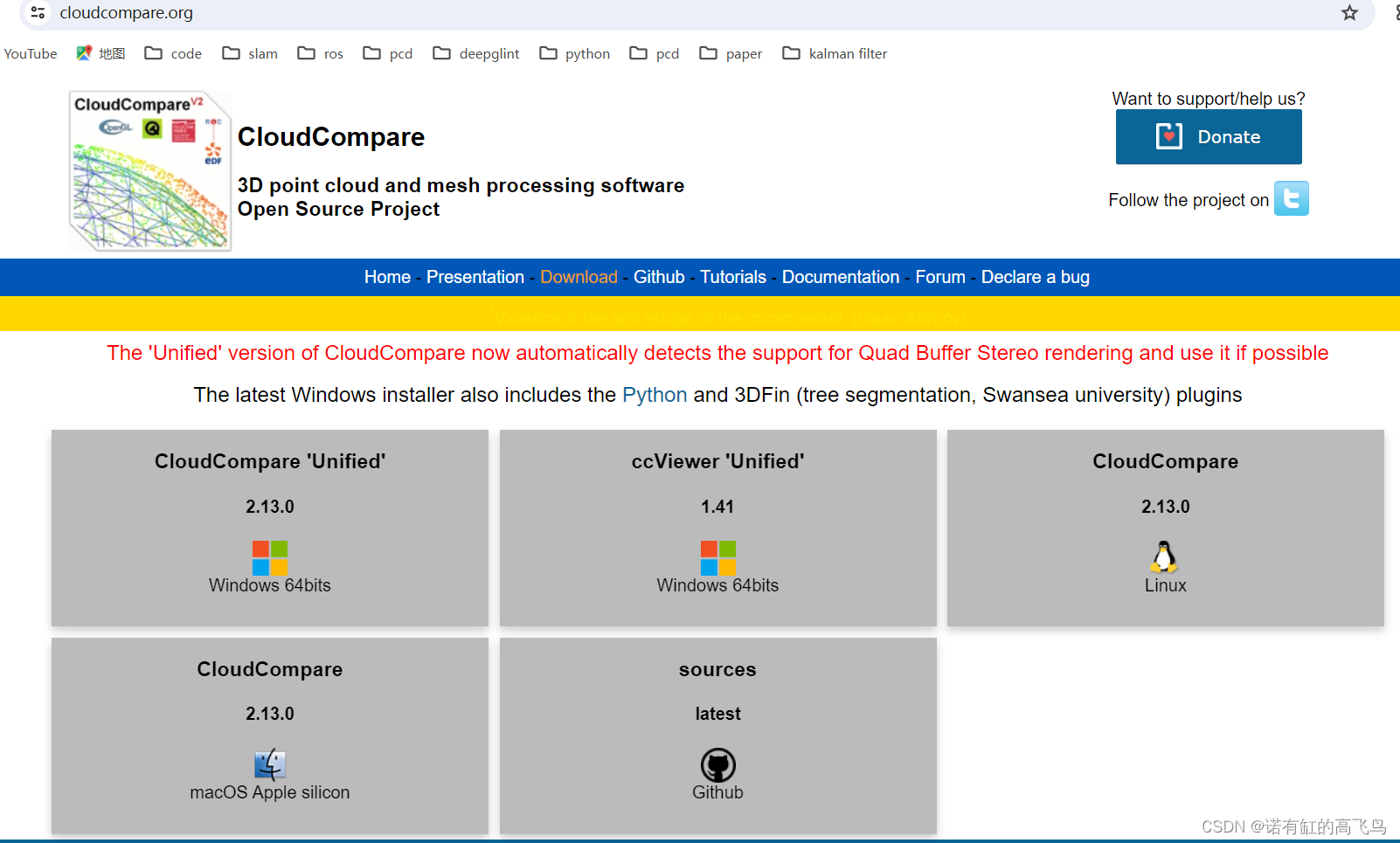Open the second pcd bookmarks folder
The image size is (1400, 843).
tap(655, 53)
